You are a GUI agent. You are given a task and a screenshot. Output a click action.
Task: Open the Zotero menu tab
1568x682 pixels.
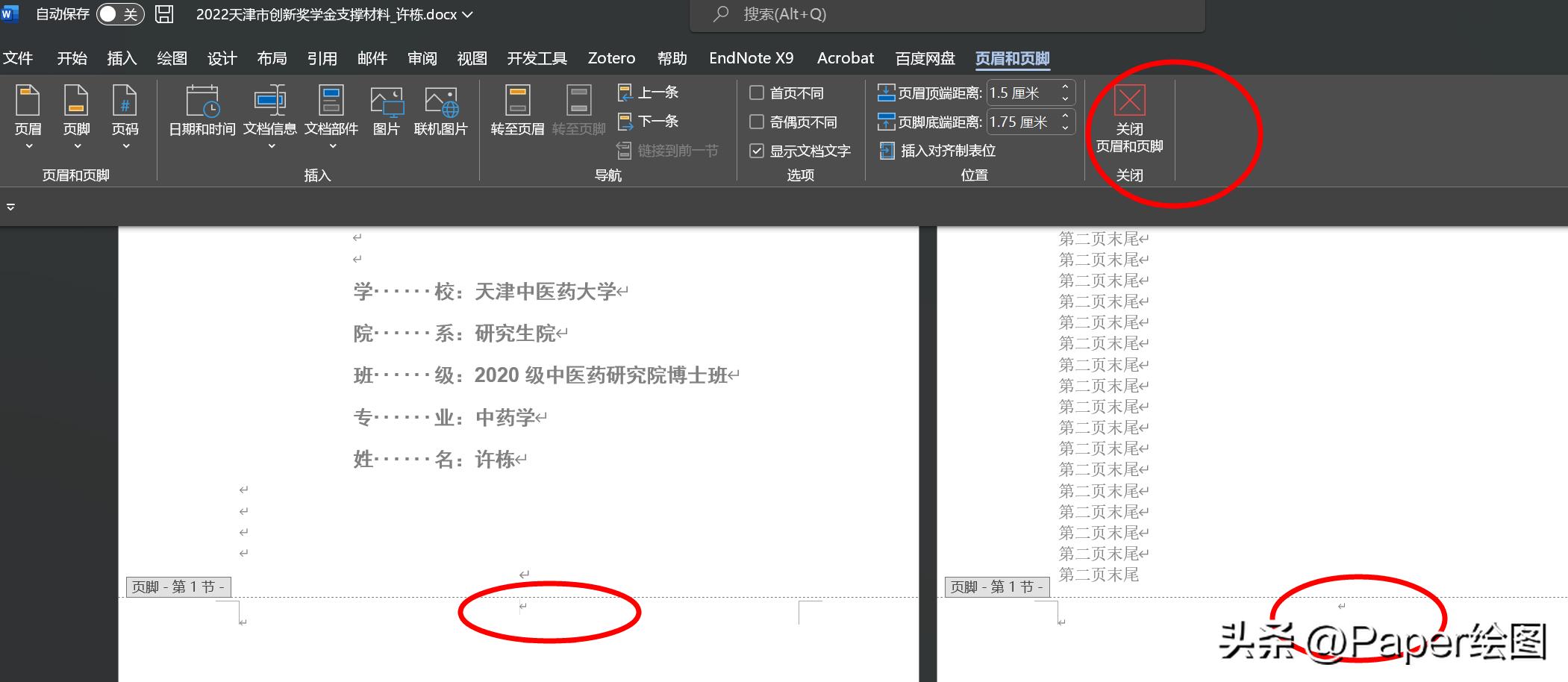pyautogui.click(x=610, y=57)
